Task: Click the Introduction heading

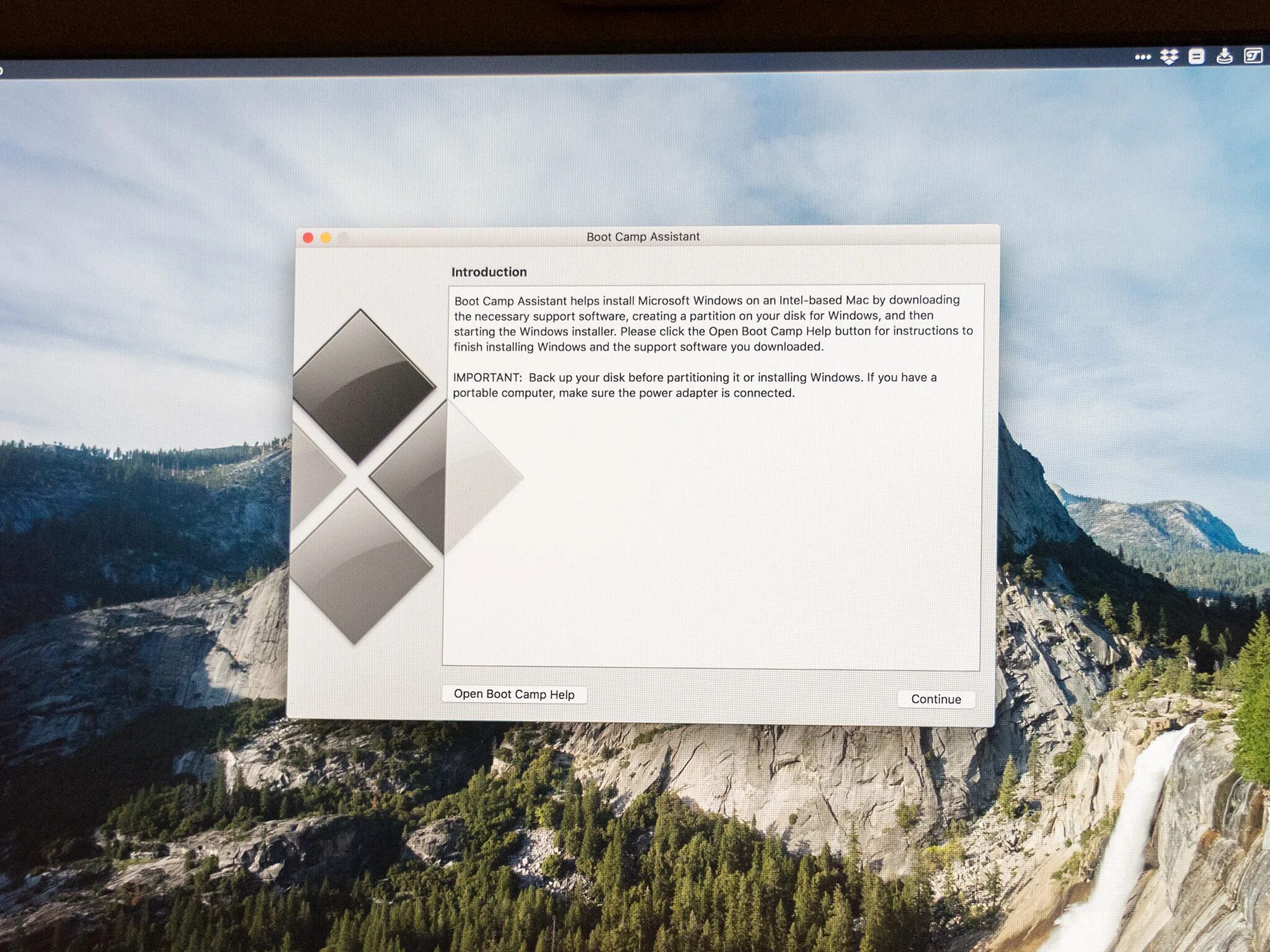Action: point(489,272)
